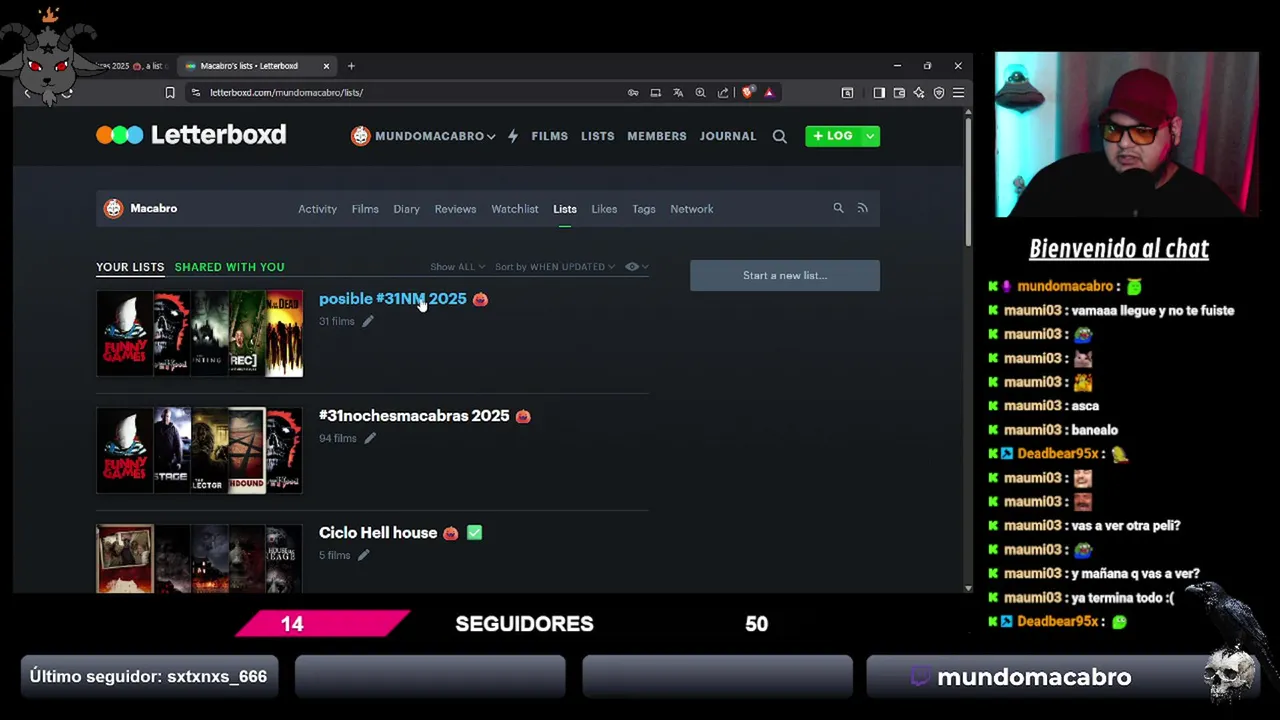The width and height of the screenshot is (1280, 720).
Task: Click Start a new list button
Action: (785, 275)
